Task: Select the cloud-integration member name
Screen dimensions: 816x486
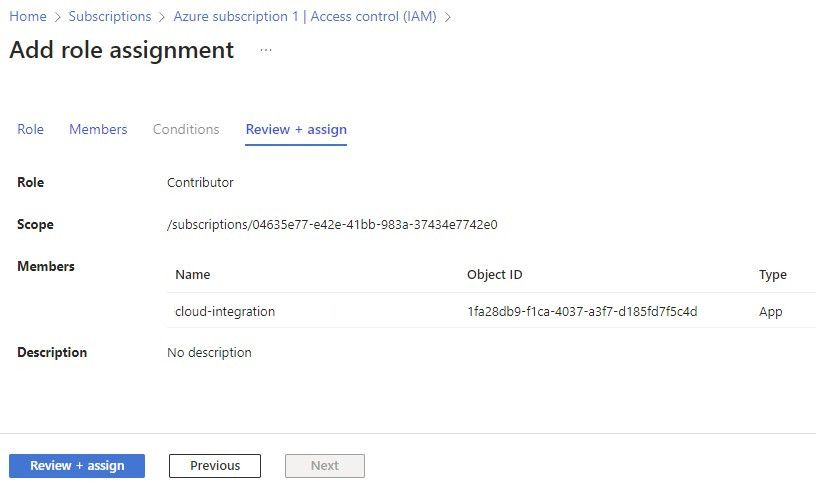Action: [x=225, y=311]
